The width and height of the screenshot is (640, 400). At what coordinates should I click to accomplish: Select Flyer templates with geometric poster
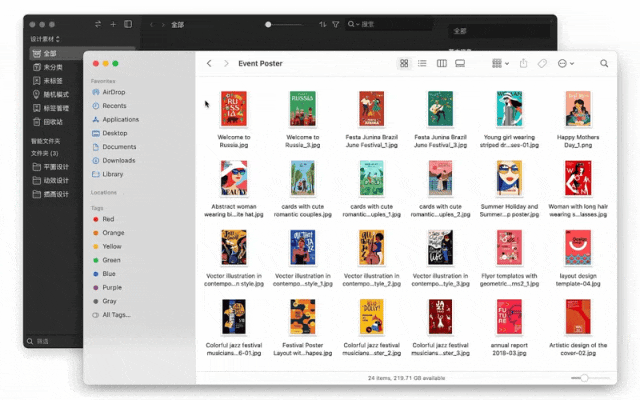[x=509, y=247]
